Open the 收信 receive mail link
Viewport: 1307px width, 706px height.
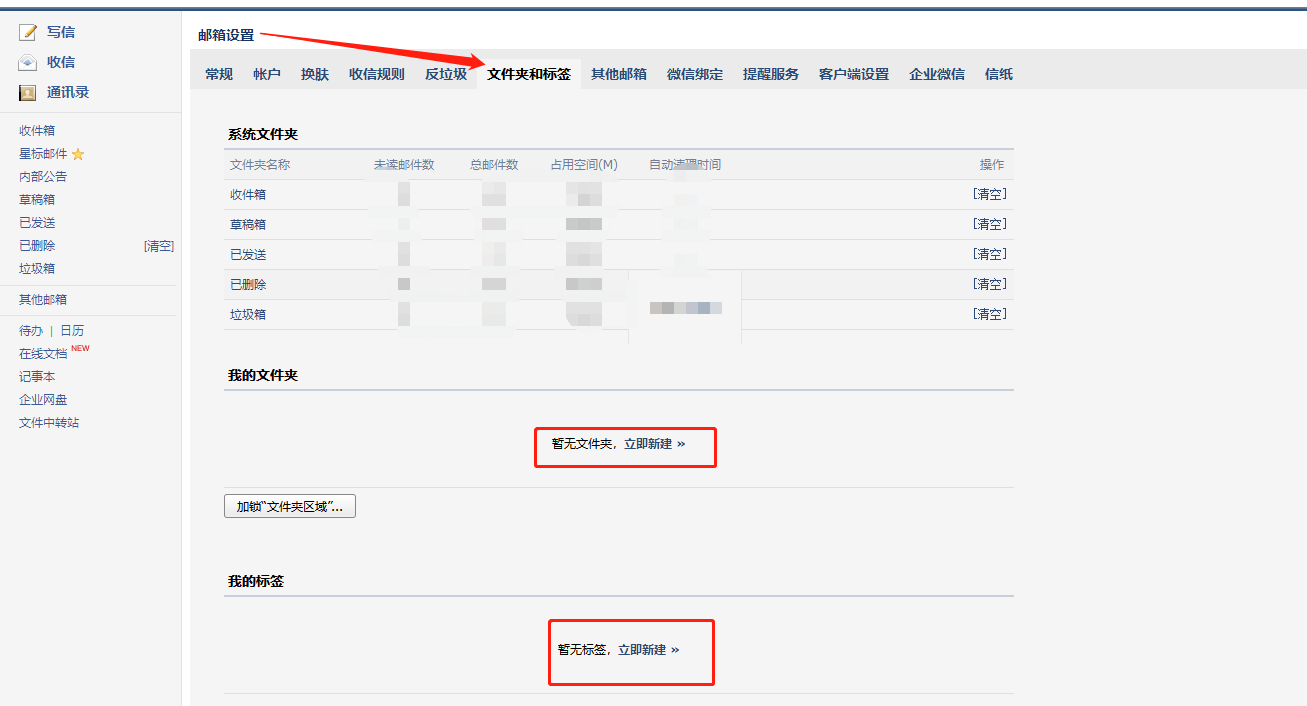(61, 62)
